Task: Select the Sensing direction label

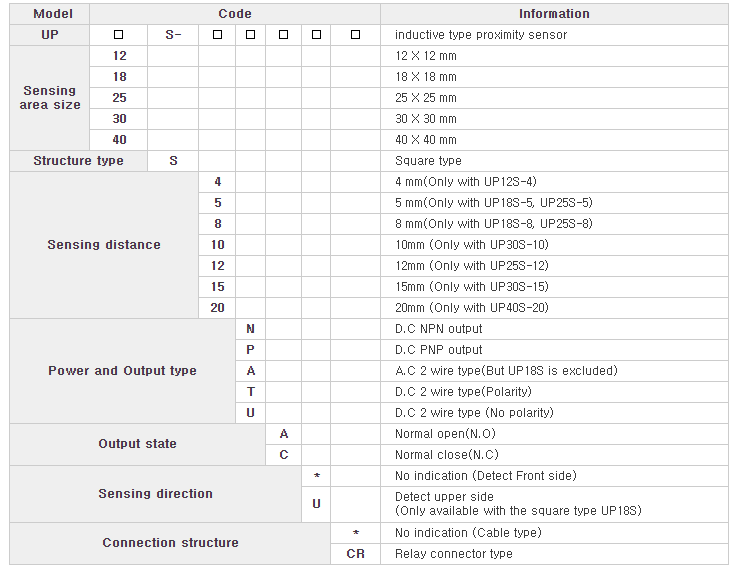Action: tap(155, 494)
